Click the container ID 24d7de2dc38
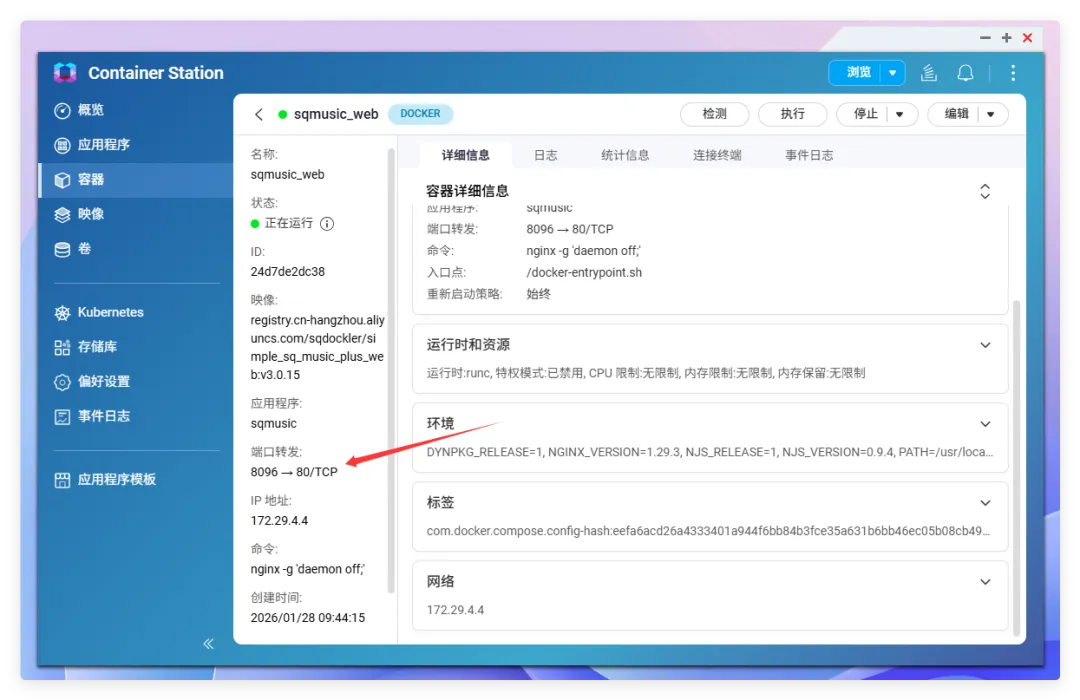This screenshot has width=1080, height=700. coord(288,271)
